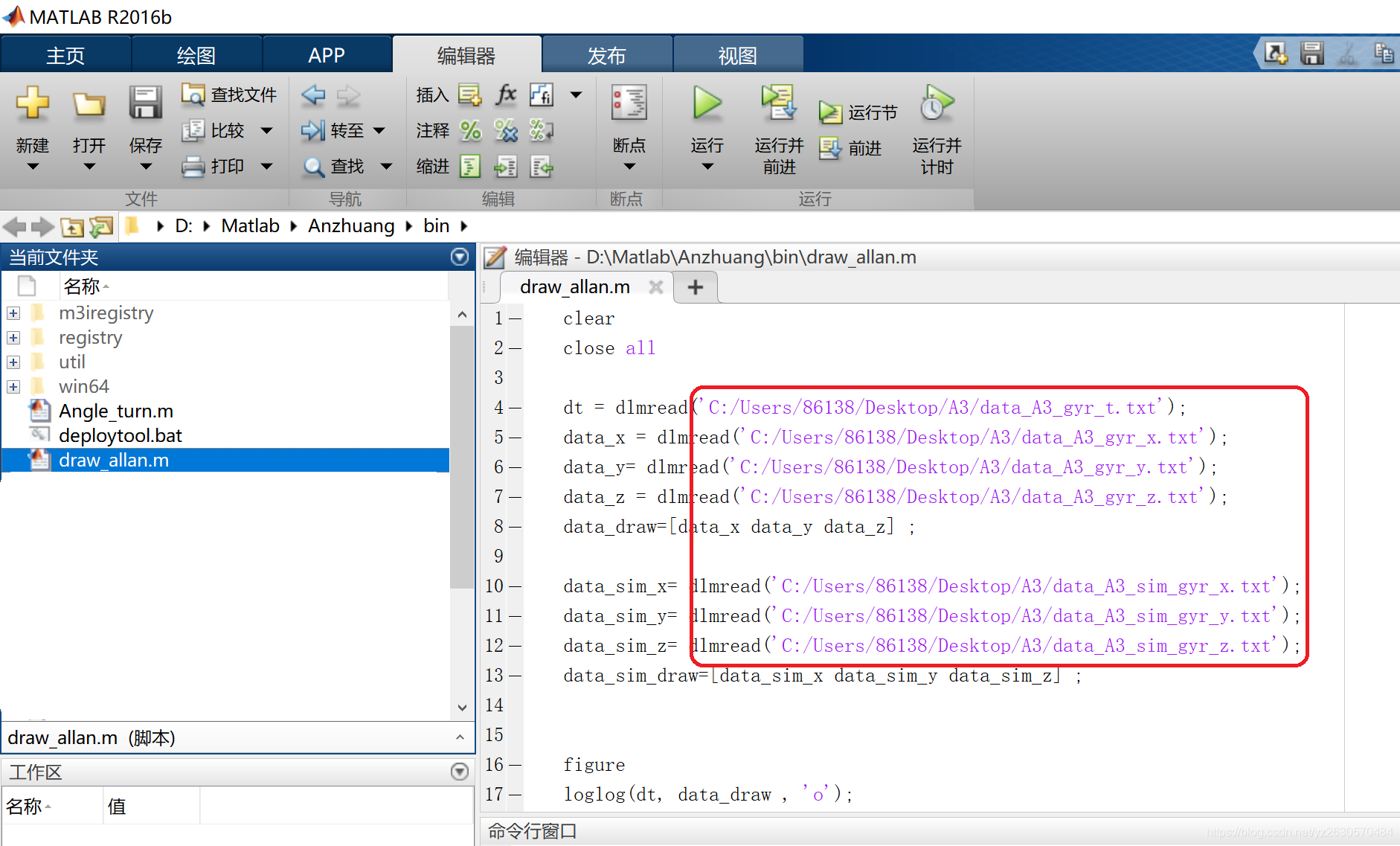
Task: Click the Find (查找) magnifier icon
Action: [x=313, y=167]
